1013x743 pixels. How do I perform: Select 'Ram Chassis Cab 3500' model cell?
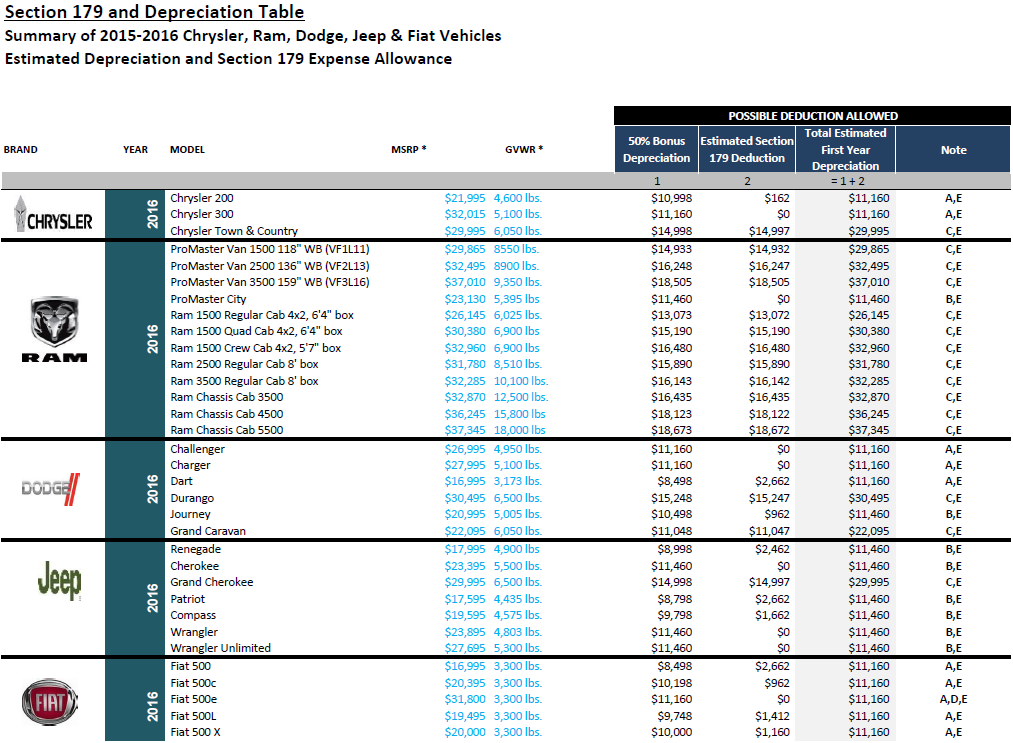tap(227, 397)
